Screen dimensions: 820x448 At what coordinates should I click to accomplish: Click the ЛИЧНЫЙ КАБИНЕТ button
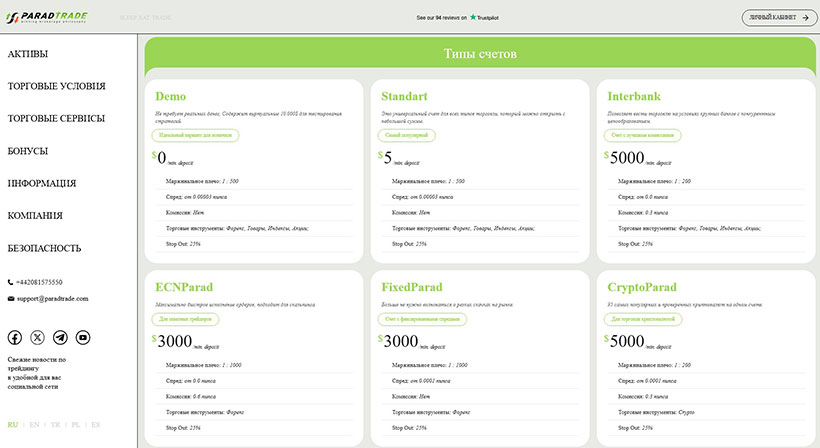pos(778,17)
